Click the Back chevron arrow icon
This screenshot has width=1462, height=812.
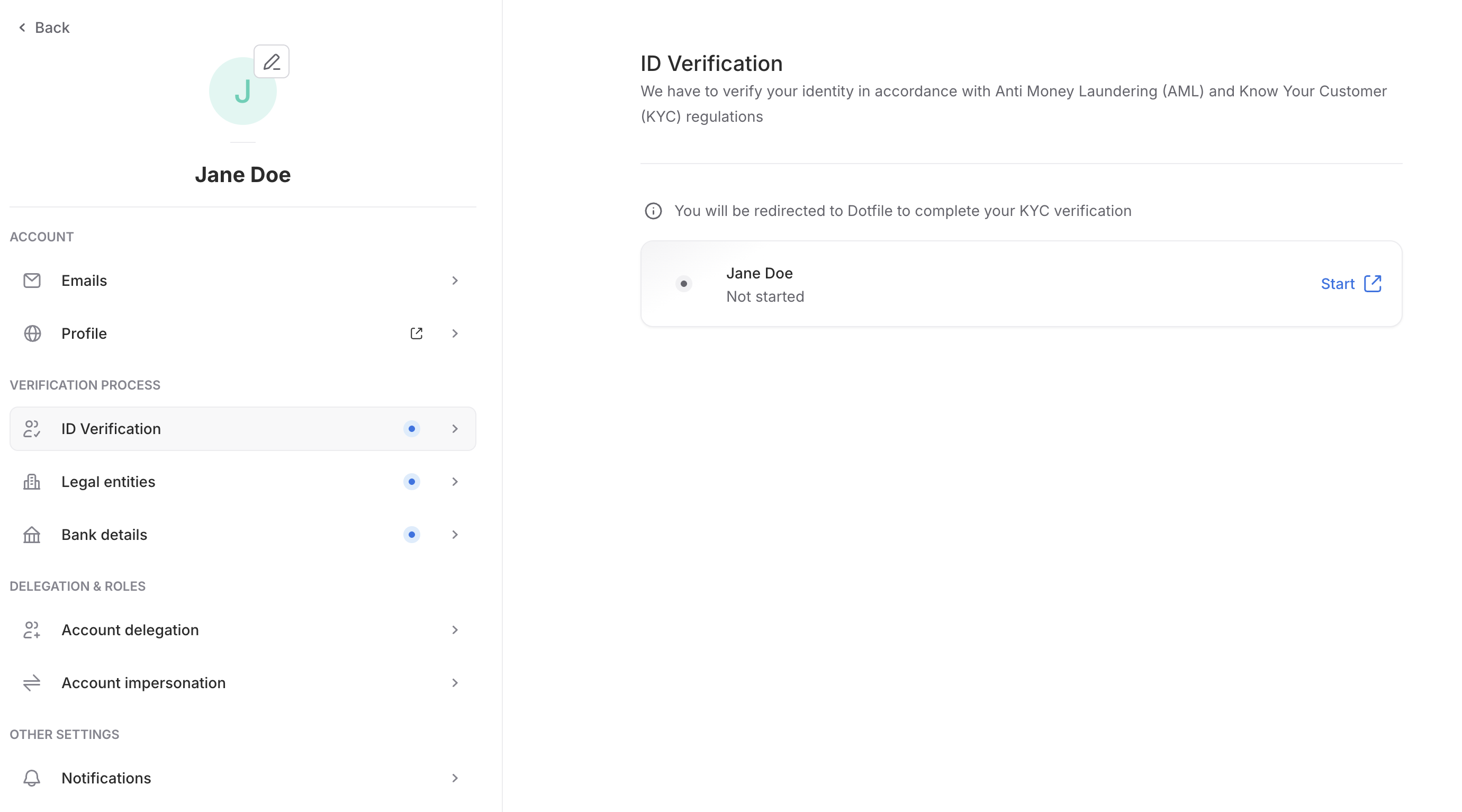point(22,27)
